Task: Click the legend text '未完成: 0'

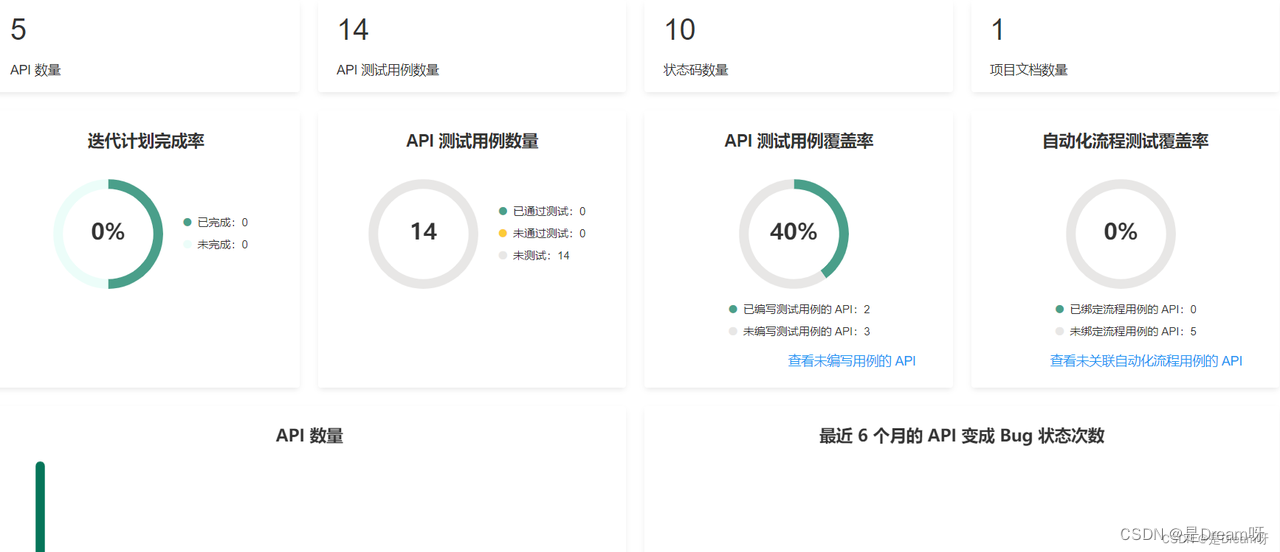Action: pos(223,244)
